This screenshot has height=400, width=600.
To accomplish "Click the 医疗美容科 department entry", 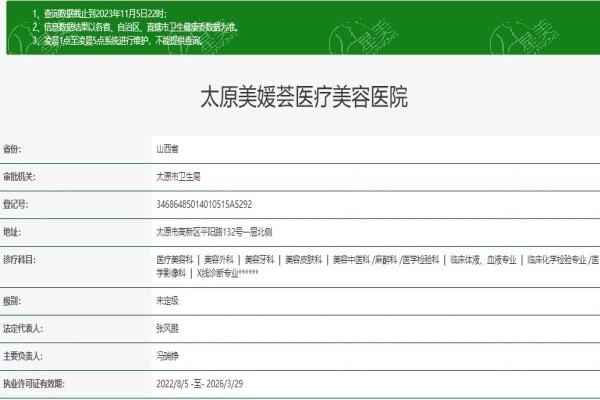I will coord(174,260).
